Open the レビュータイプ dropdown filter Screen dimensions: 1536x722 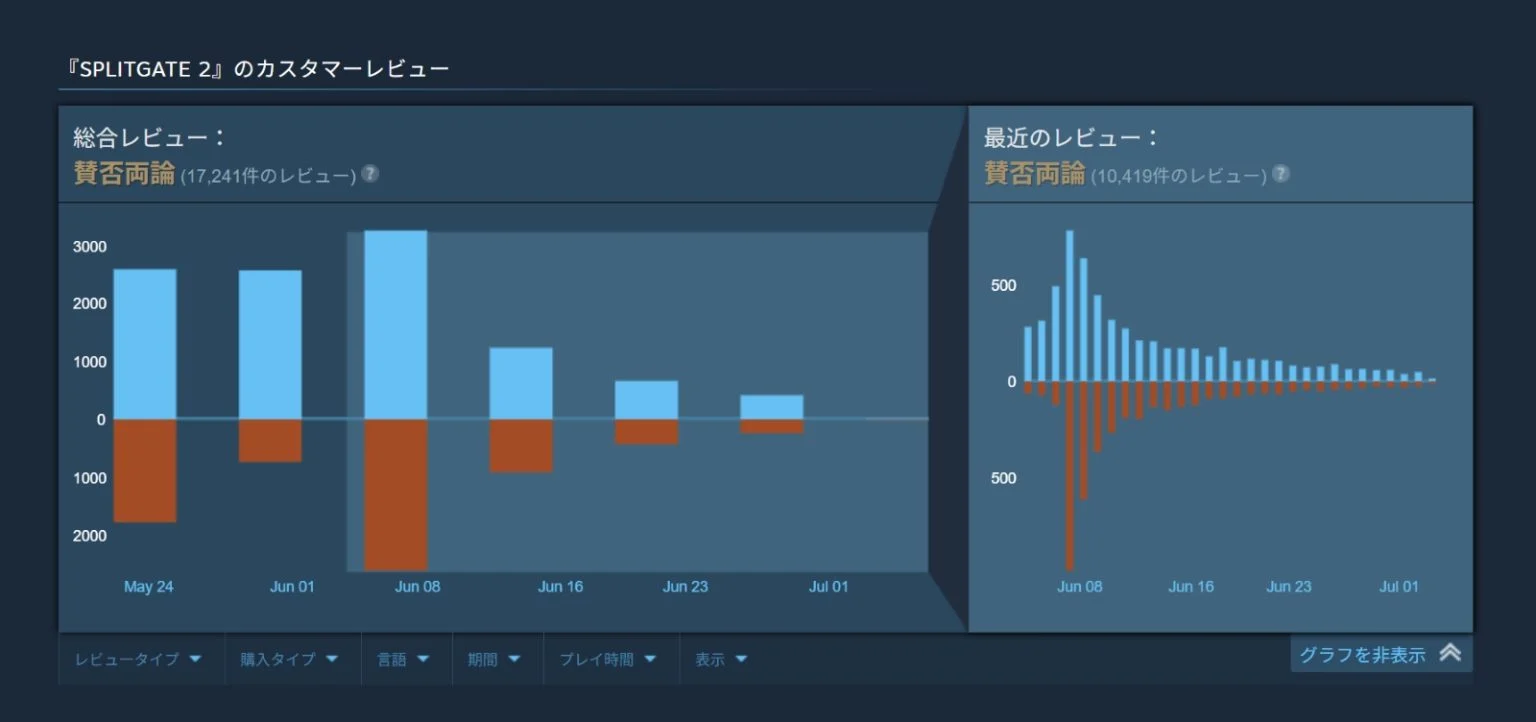(x=139, y=659)
